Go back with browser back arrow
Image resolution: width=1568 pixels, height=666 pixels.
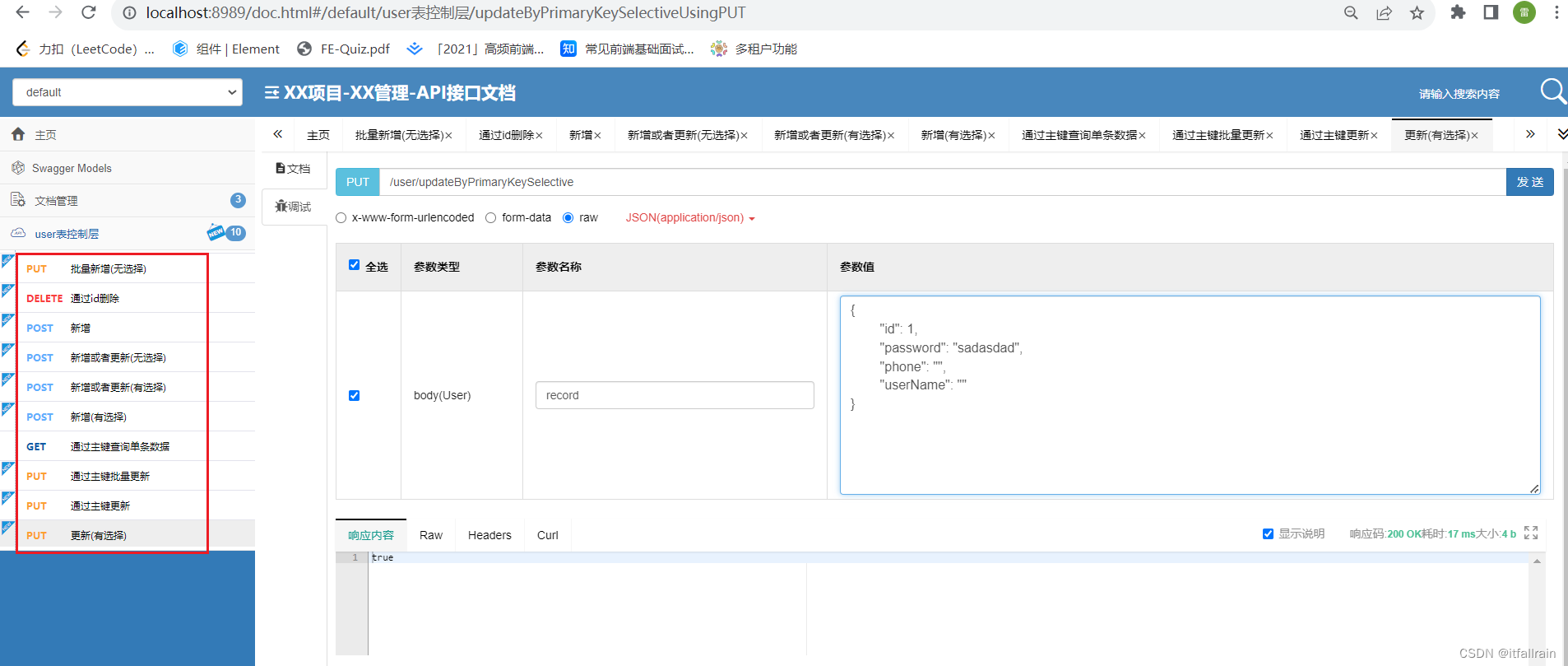point(22,12)
